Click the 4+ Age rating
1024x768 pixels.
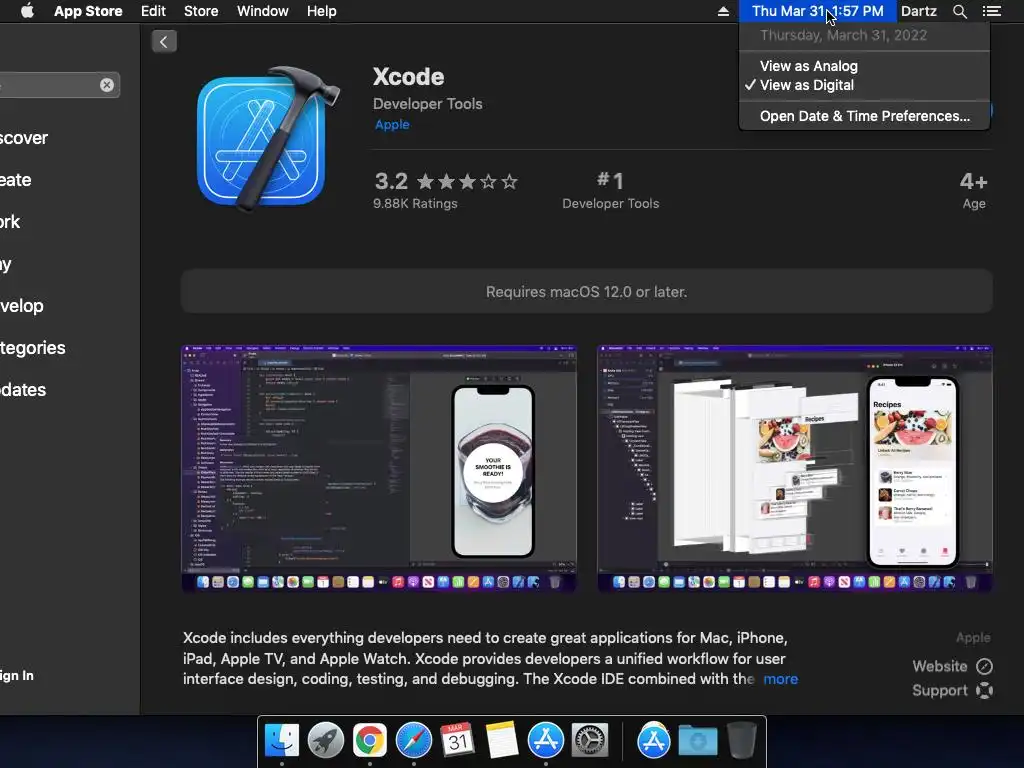(973, 190)
